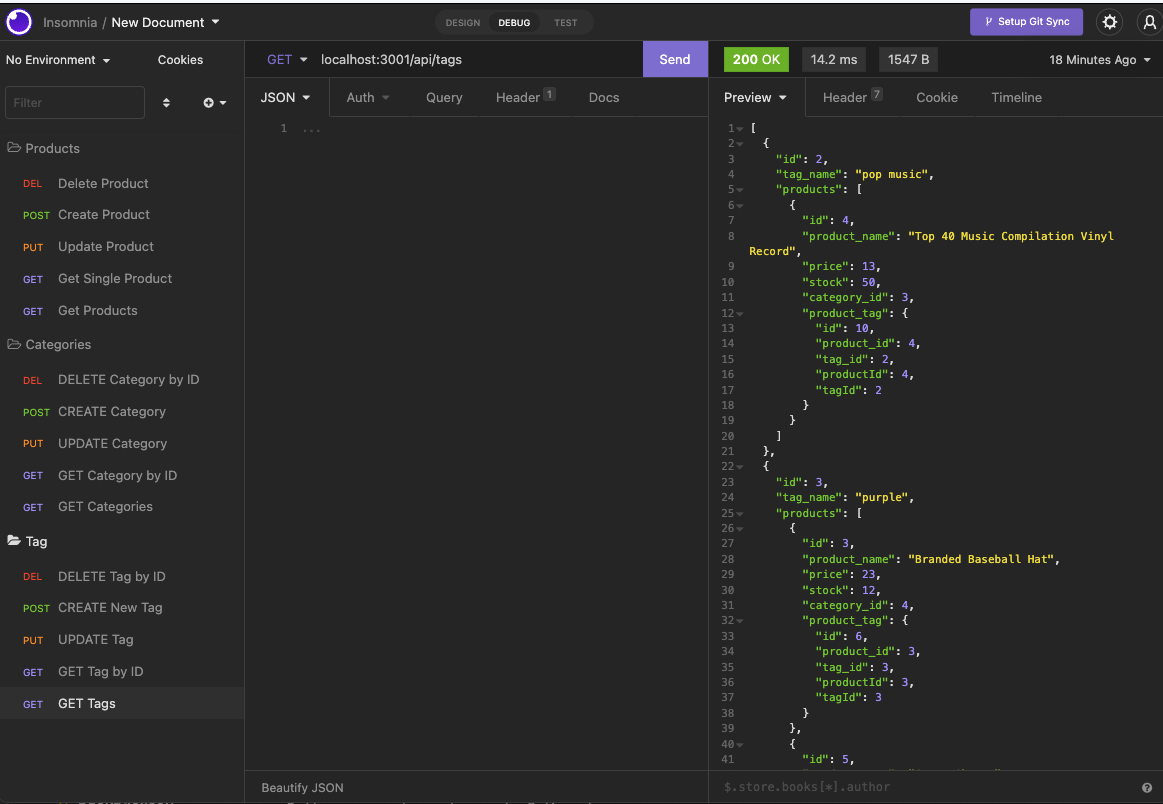Open the Preview mode dropdown
Viewport: 1163px width, 804px height.
[x=756, y=97]
